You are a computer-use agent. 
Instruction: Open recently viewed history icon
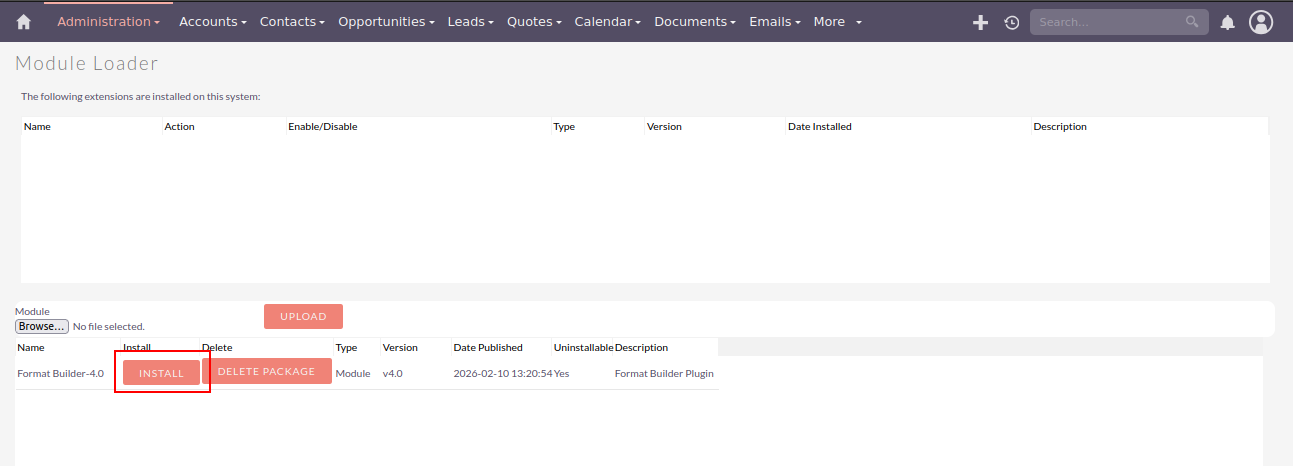pyautogui.click(x=1011, y=22)
